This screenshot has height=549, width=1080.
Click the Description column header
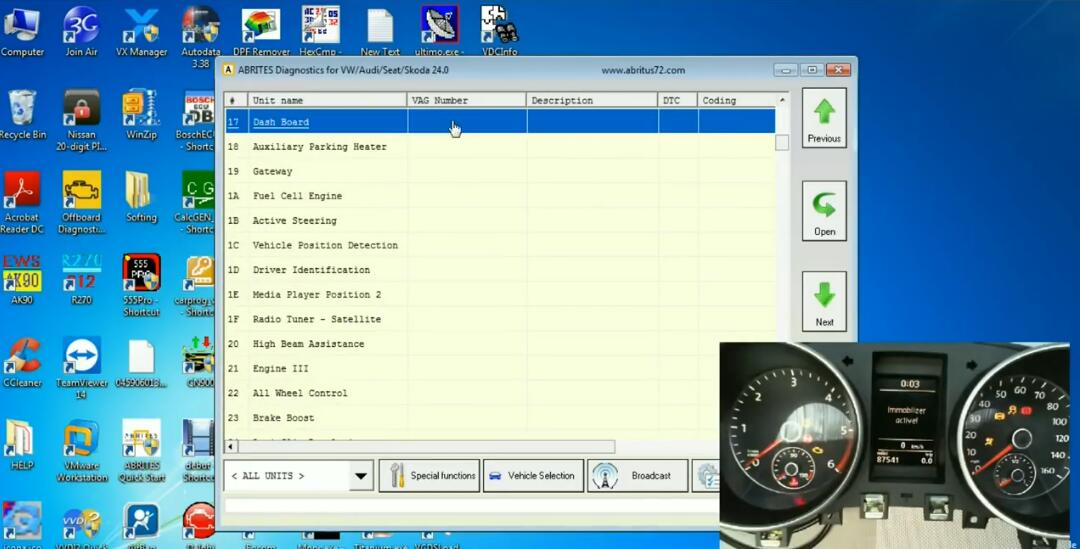pyautogui.click(x=592, y=101)
